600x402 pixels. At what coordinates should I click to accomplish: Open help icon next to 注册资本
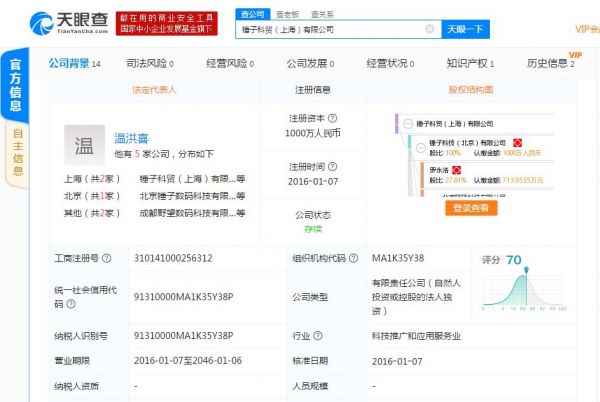point(333,118)
